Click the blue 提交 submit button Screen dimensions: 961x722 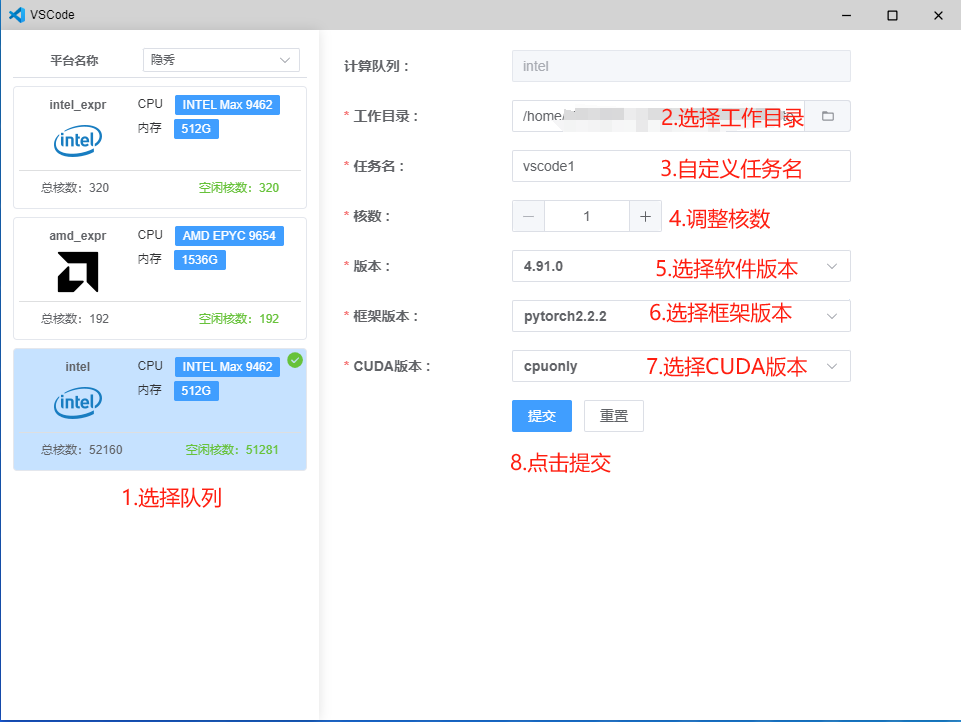(x=542, y=416)
